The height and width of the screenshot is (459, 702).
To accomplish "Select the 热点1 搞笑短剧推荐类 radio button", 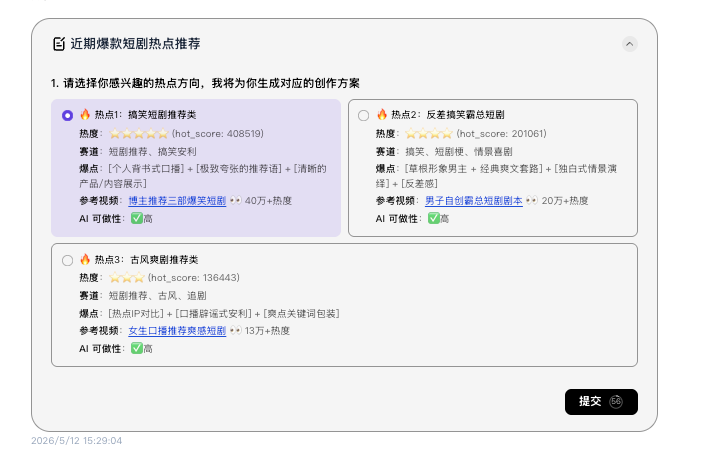I will pos(68,116).
